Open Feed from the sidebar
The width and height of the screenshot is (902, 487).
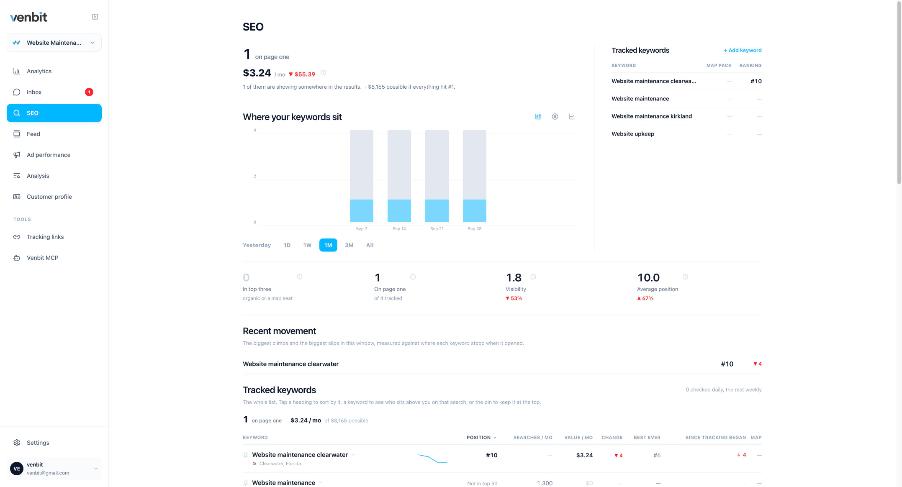(54, 134)
